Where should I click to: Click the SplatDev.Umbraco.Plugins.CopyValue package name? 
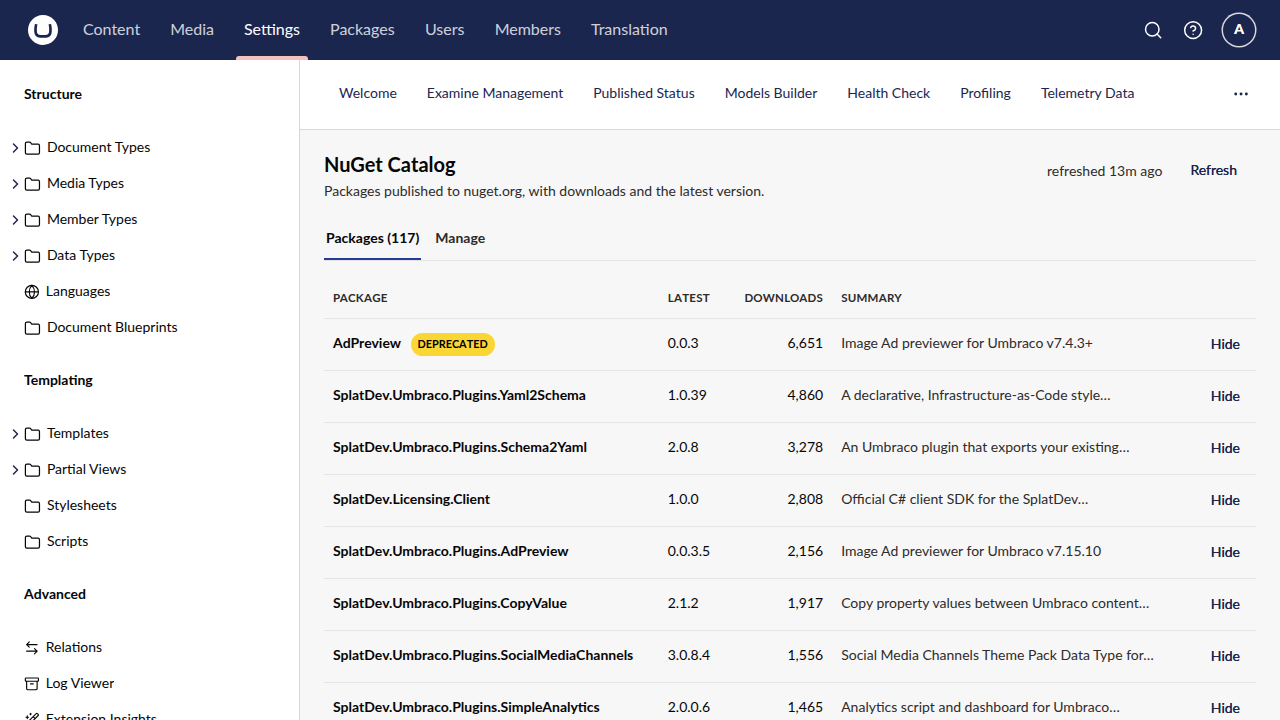450,603
